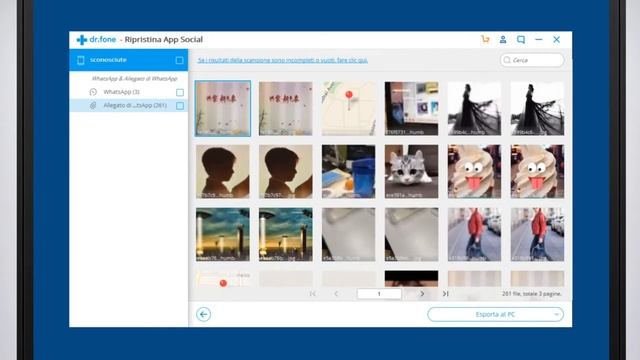Select first grey blurry thumbnail
640x360 pixels.
349,234
